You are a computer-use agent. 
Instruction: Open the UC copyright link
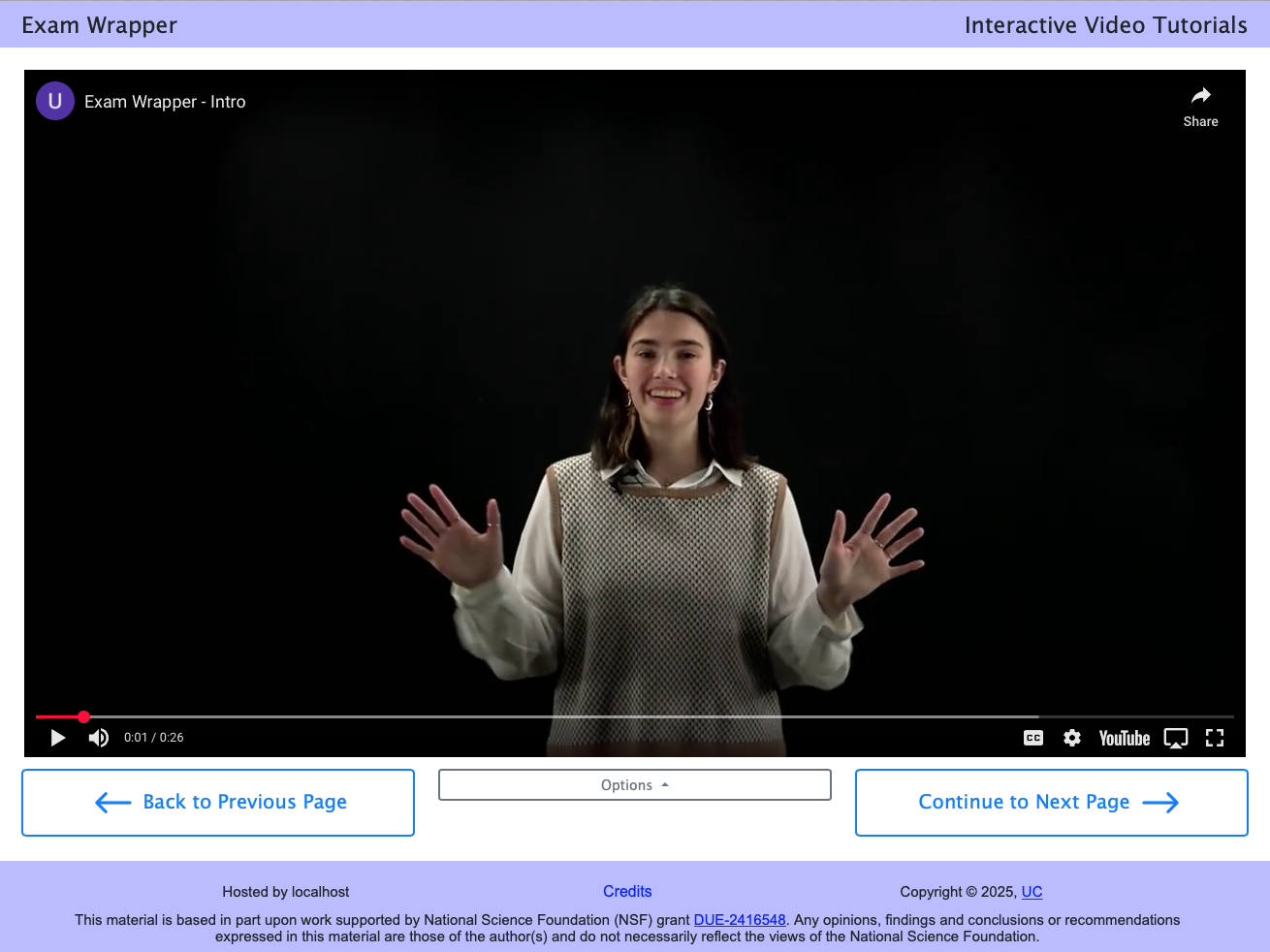tap(1032, 892)
